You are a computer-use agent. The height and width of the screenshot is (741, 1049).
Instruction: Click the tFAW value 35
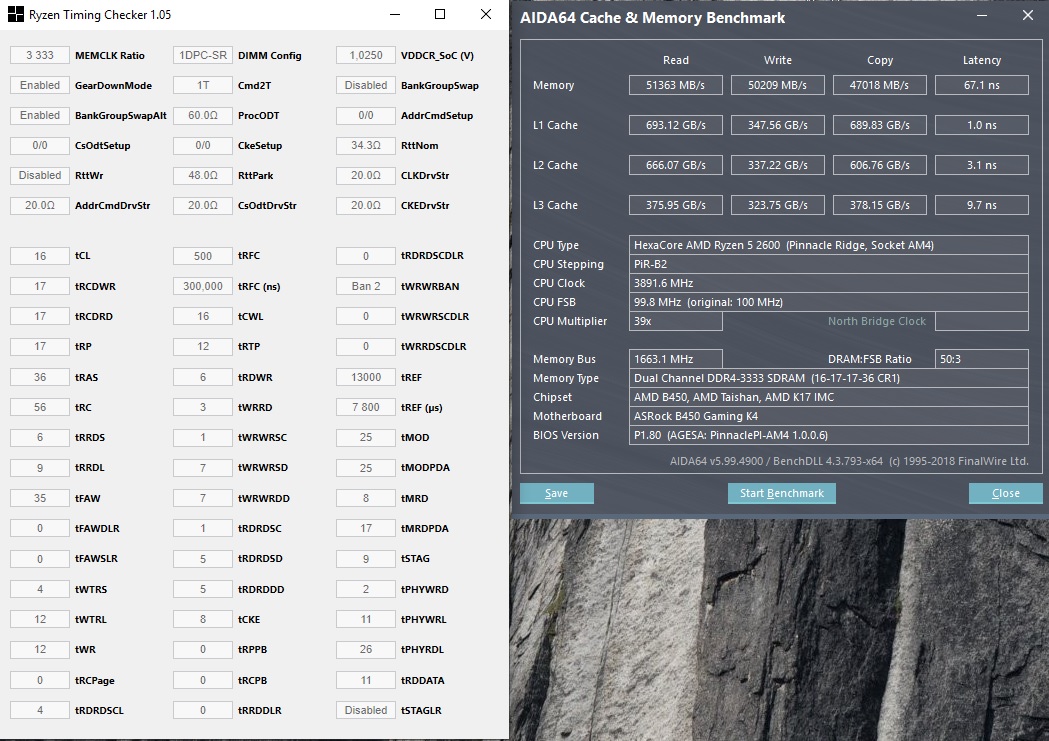tap(40, 498)
